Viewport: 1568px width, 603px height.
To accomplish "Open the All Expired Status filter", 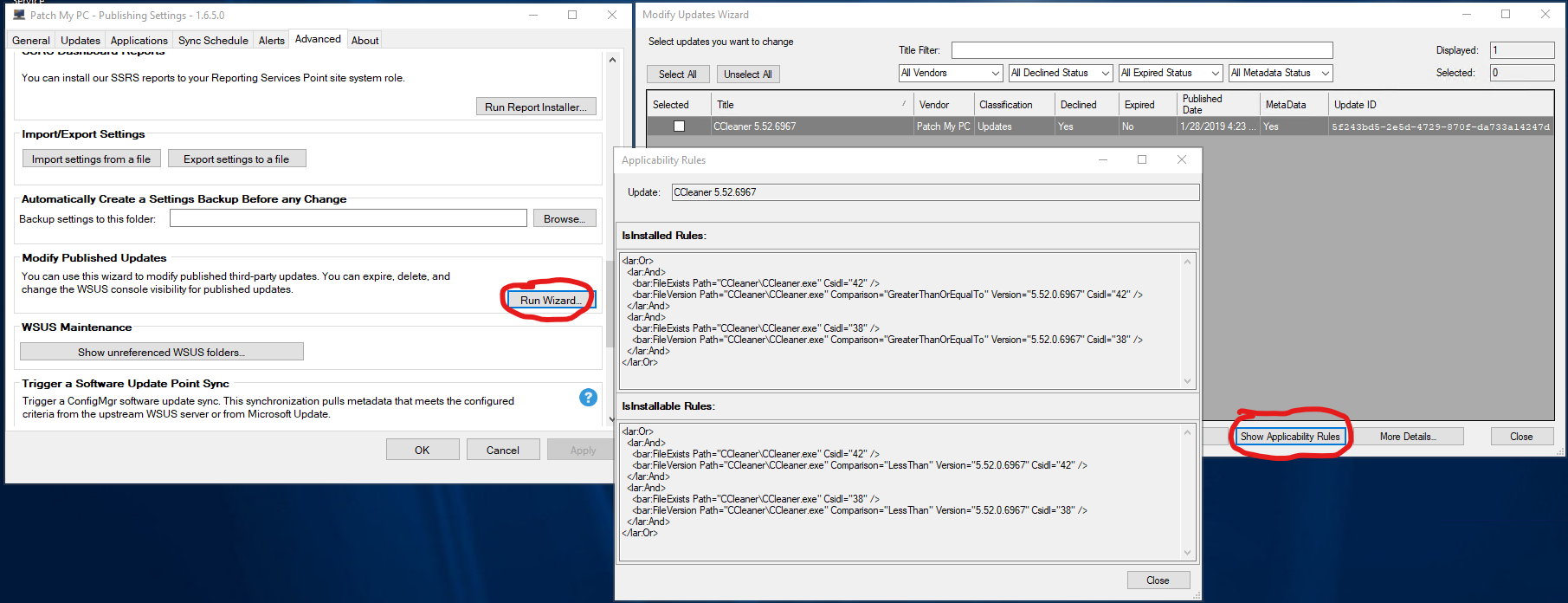I will (x=1171, y=74).
